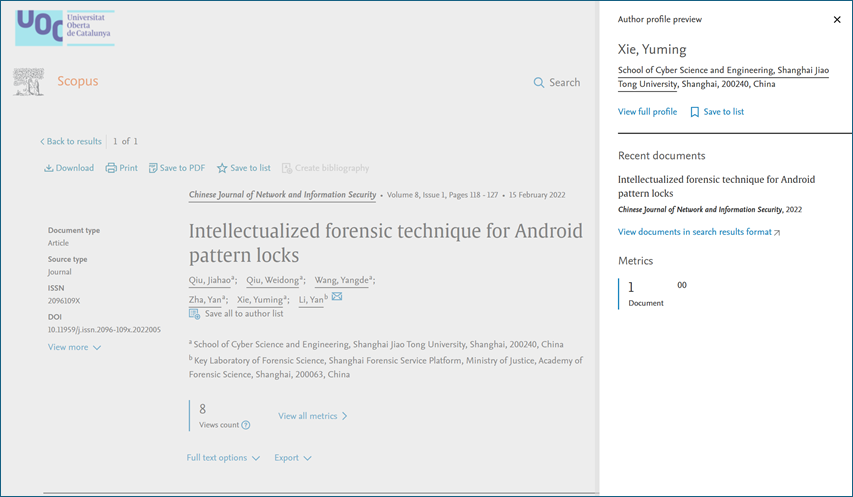Click the Save to list bookmark icon in author panel
Image resolution: width=853 pixels, height=497 pixels.
695,112
